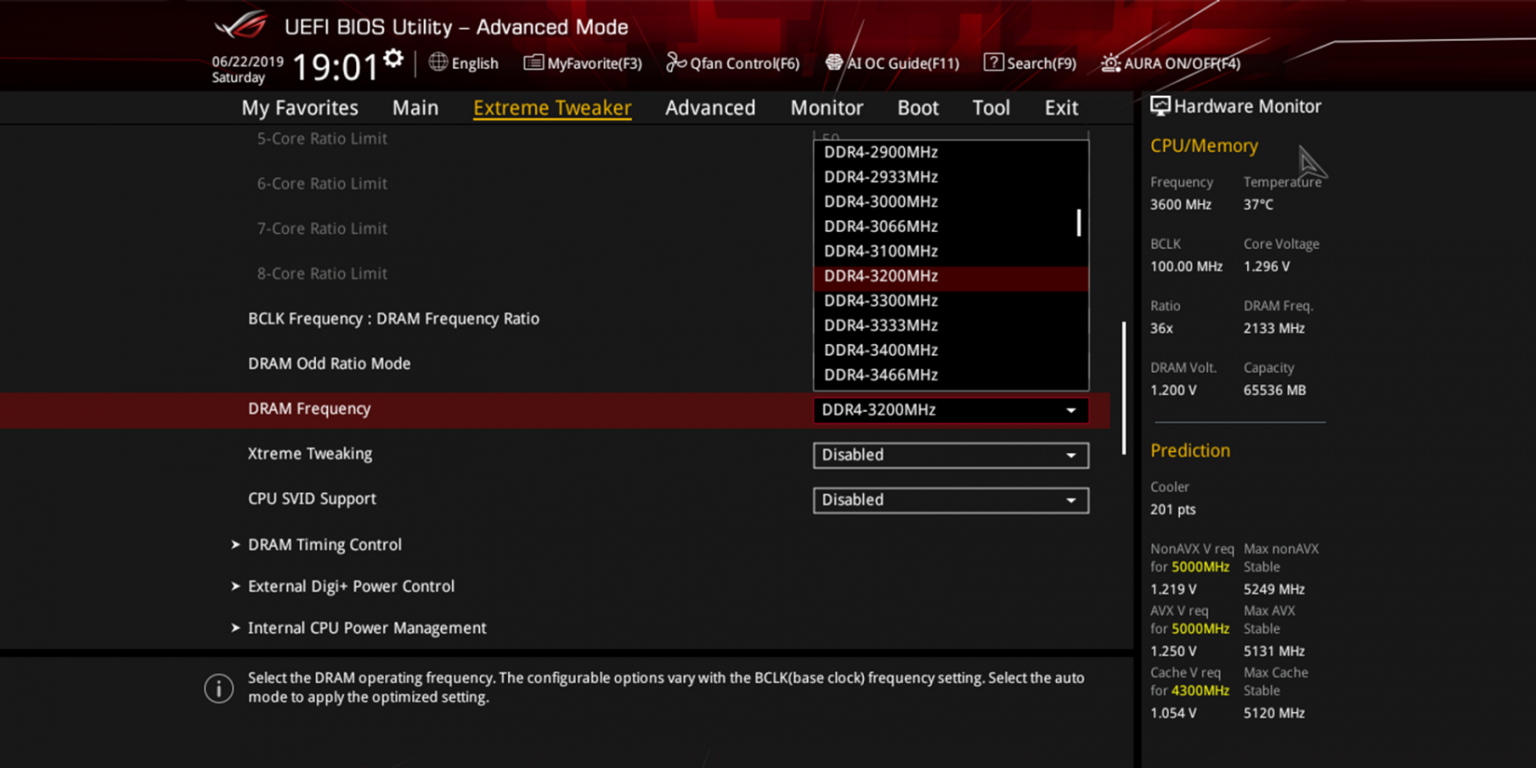1536x768 pixels.
Task: Click the MyFavorite folder icon
Action: pyautogui.click(x=533, y=63)
